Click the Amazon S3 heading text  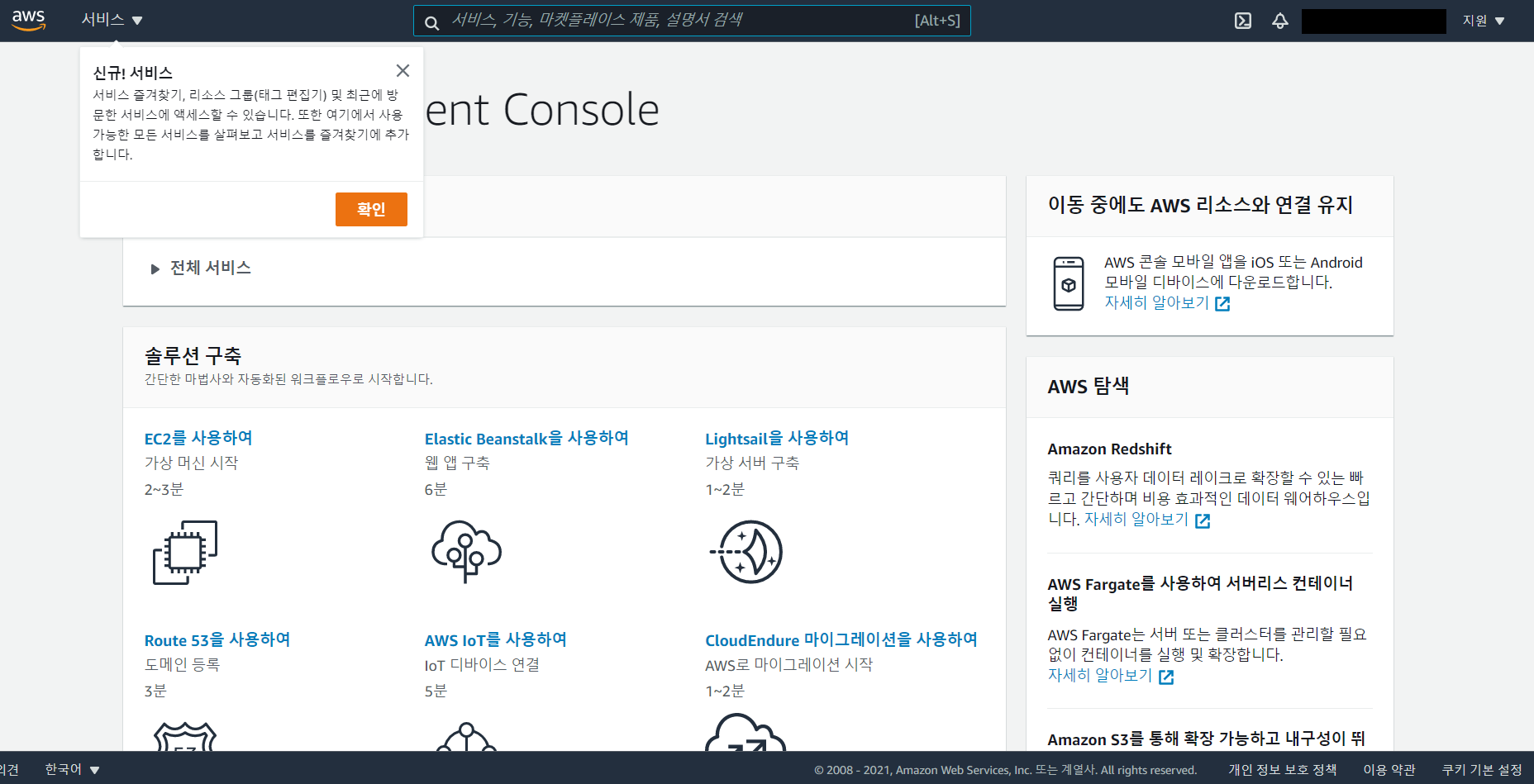(x=1206, y=739)
